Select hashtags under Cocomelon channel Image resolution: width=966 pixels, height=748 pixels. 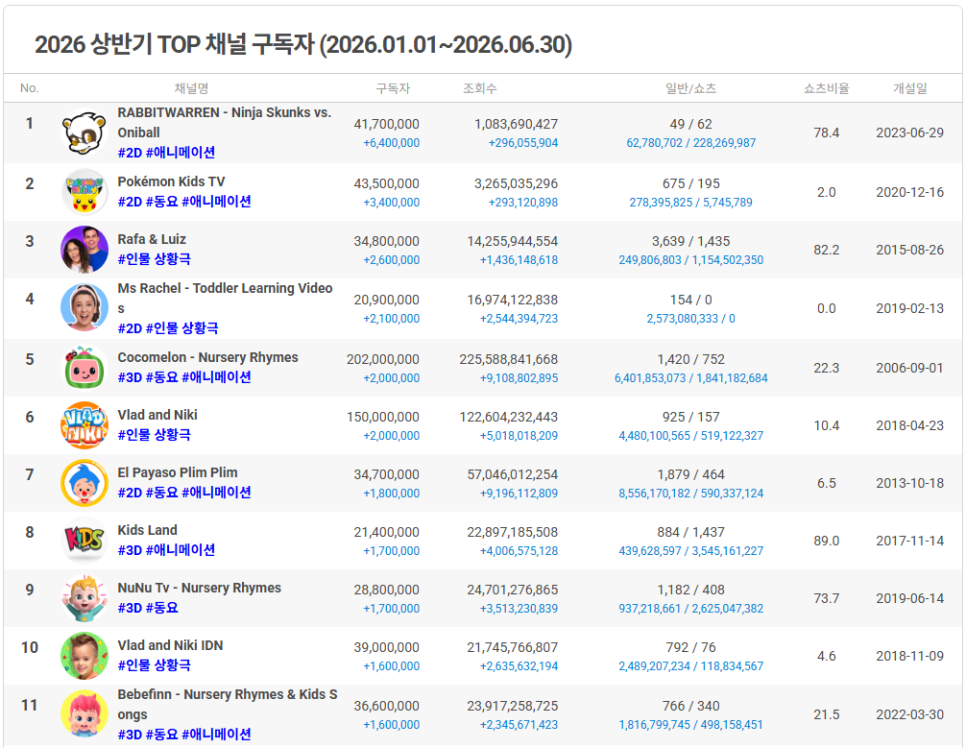pyautogui.click(x=184, y=377)
